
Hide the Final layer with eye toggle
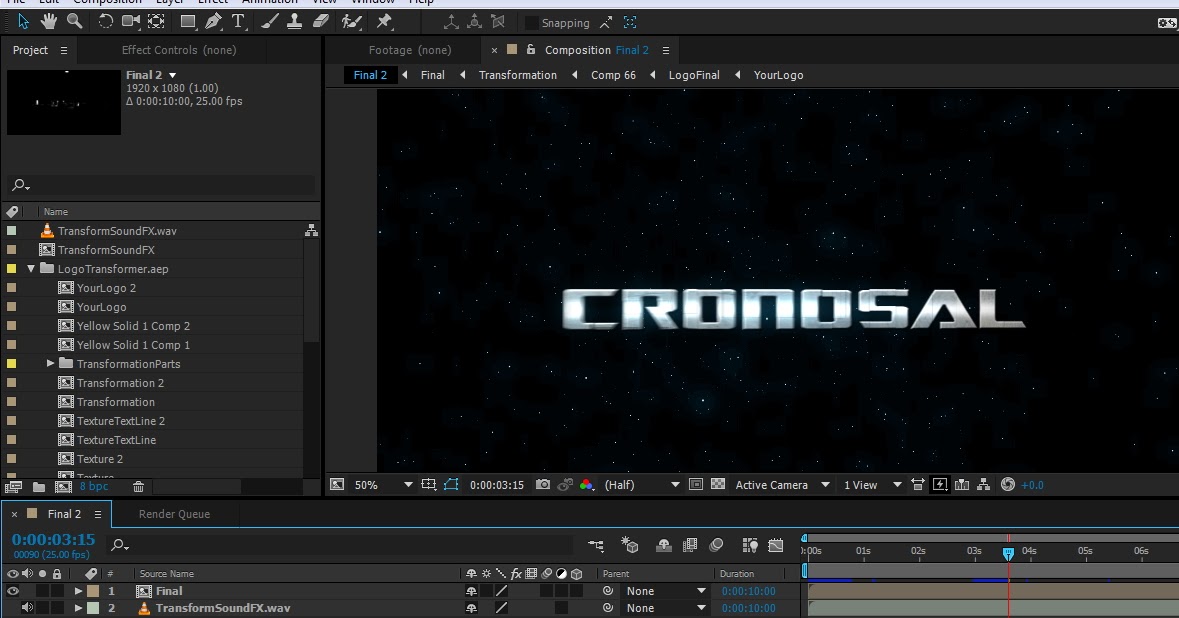click(13, 591)
